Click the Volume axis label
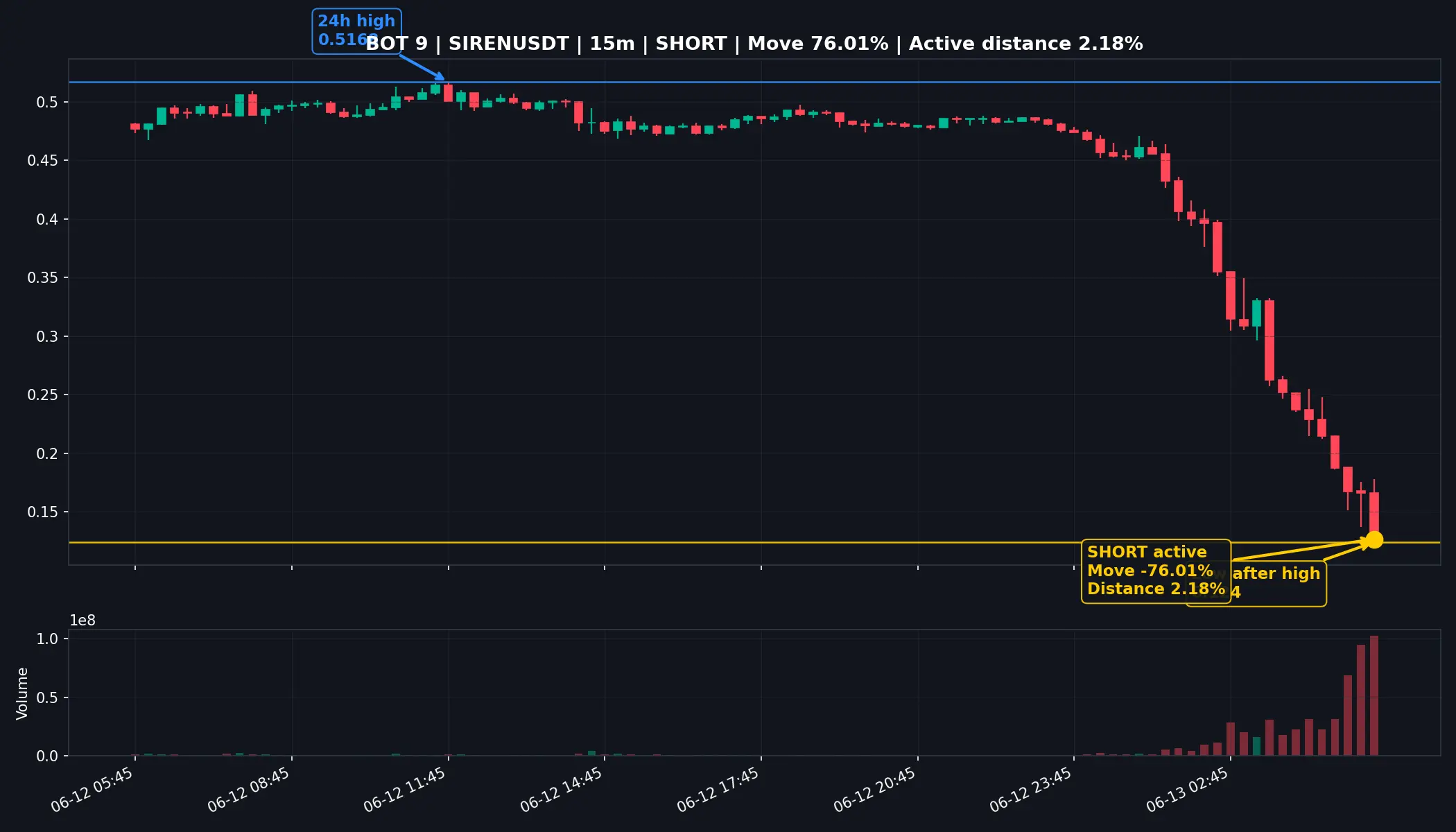 22,693
